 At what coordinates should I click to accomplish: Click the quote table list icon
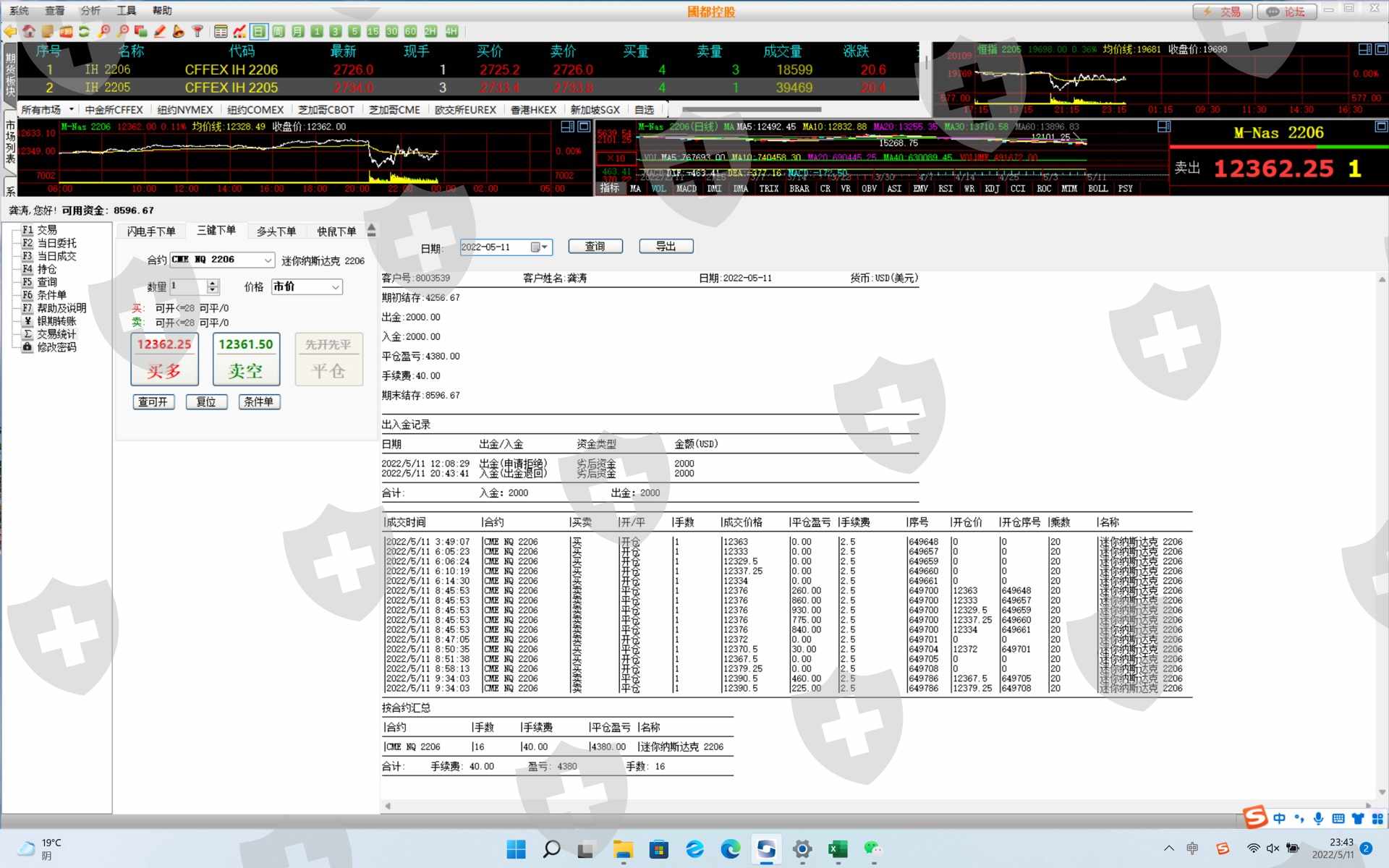[x=221, y=31]
